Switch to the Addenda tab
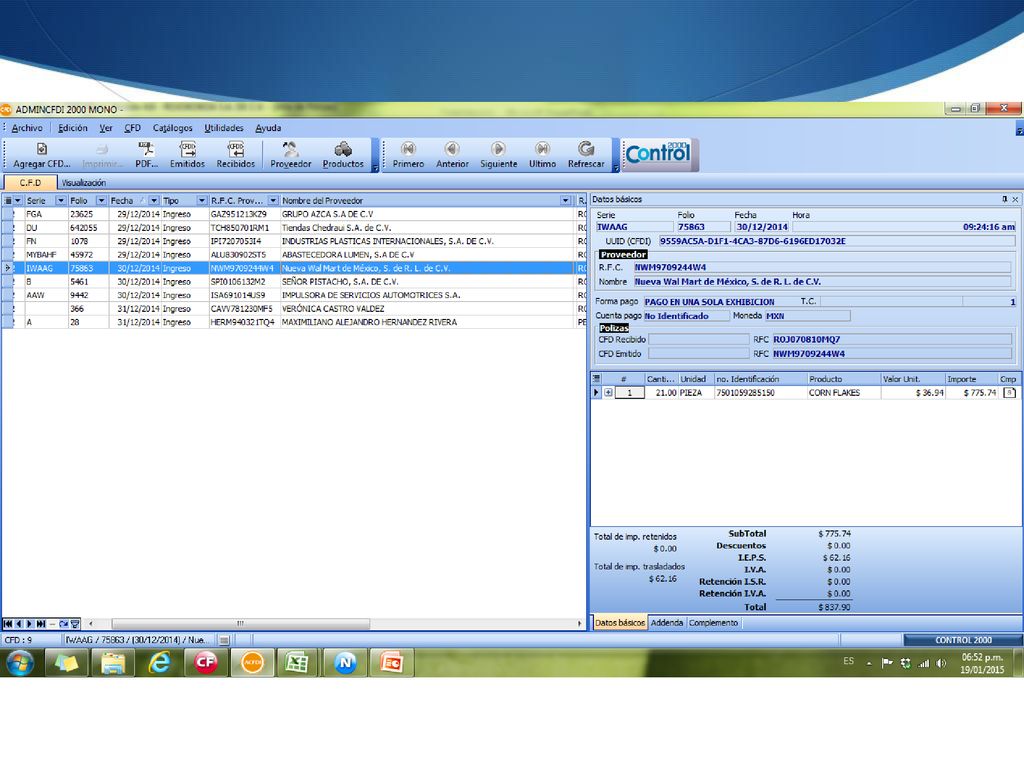This screenshot has width=1024, height=768. [x=667, y=623]
